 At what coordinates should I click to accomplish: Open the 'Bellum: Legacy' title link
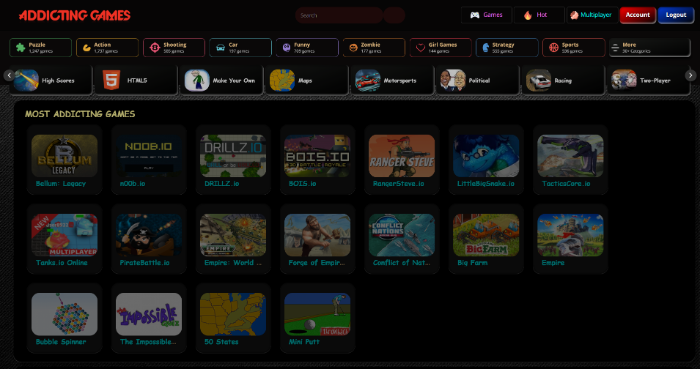coord(61,183)
